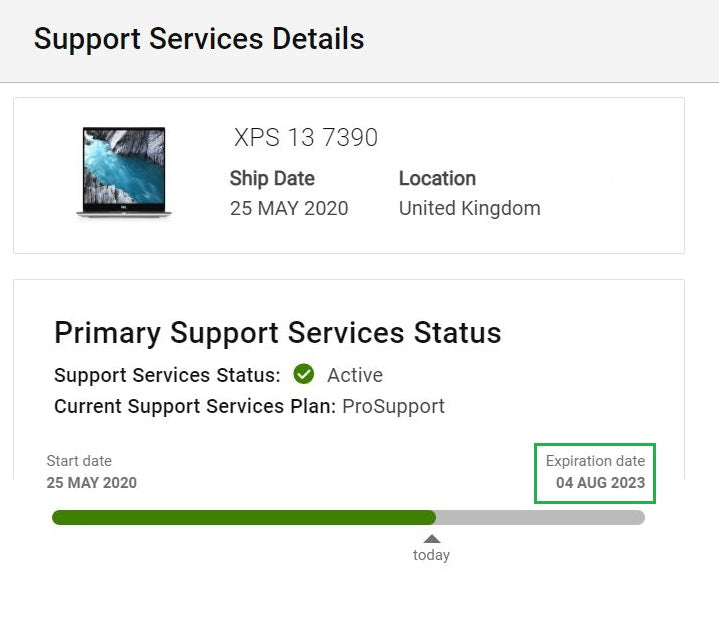Select the 04 AUG 2023 expiration date
The height and width of the screenshot is (633, 719).
click(x=600, y=483)
